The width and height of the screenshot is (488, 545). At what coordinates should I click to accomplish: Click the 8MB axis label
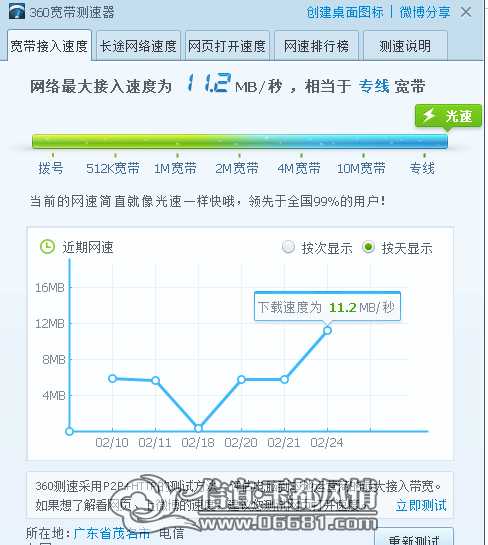[54, 359]
